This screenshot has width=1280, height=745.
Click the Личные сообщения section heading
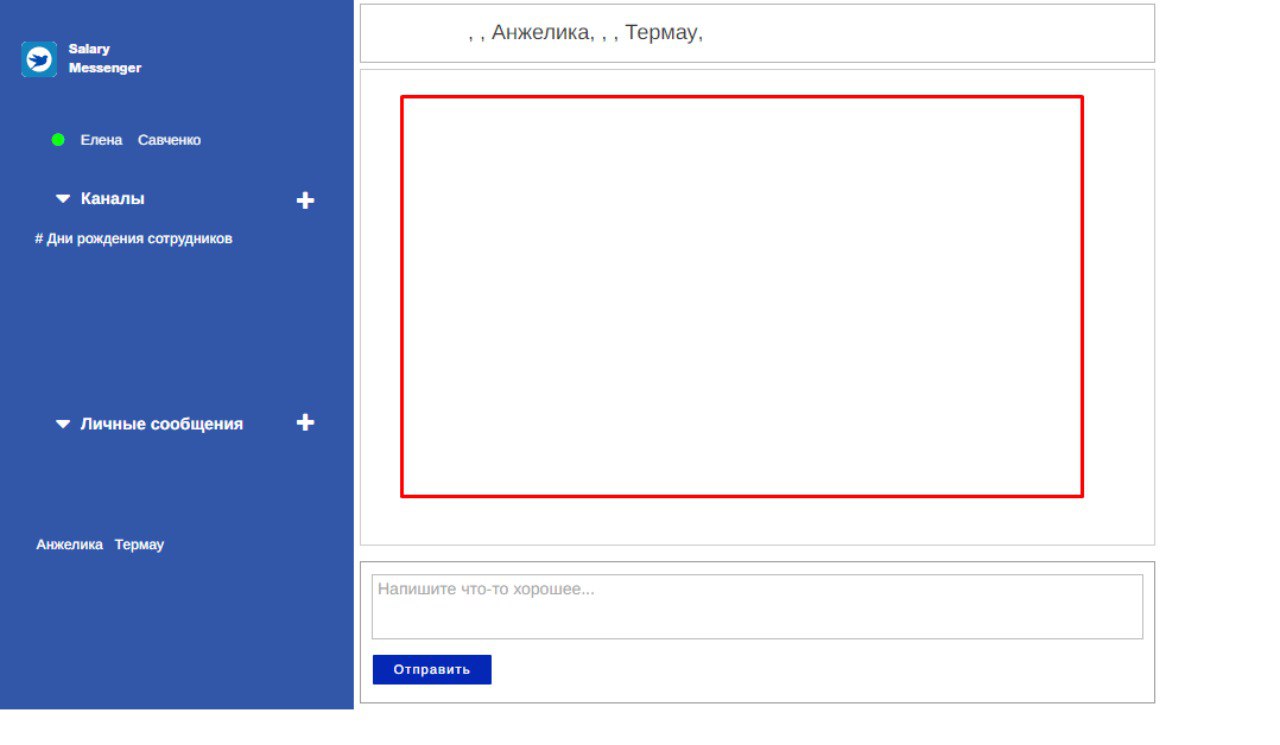[x=162, y=424]
